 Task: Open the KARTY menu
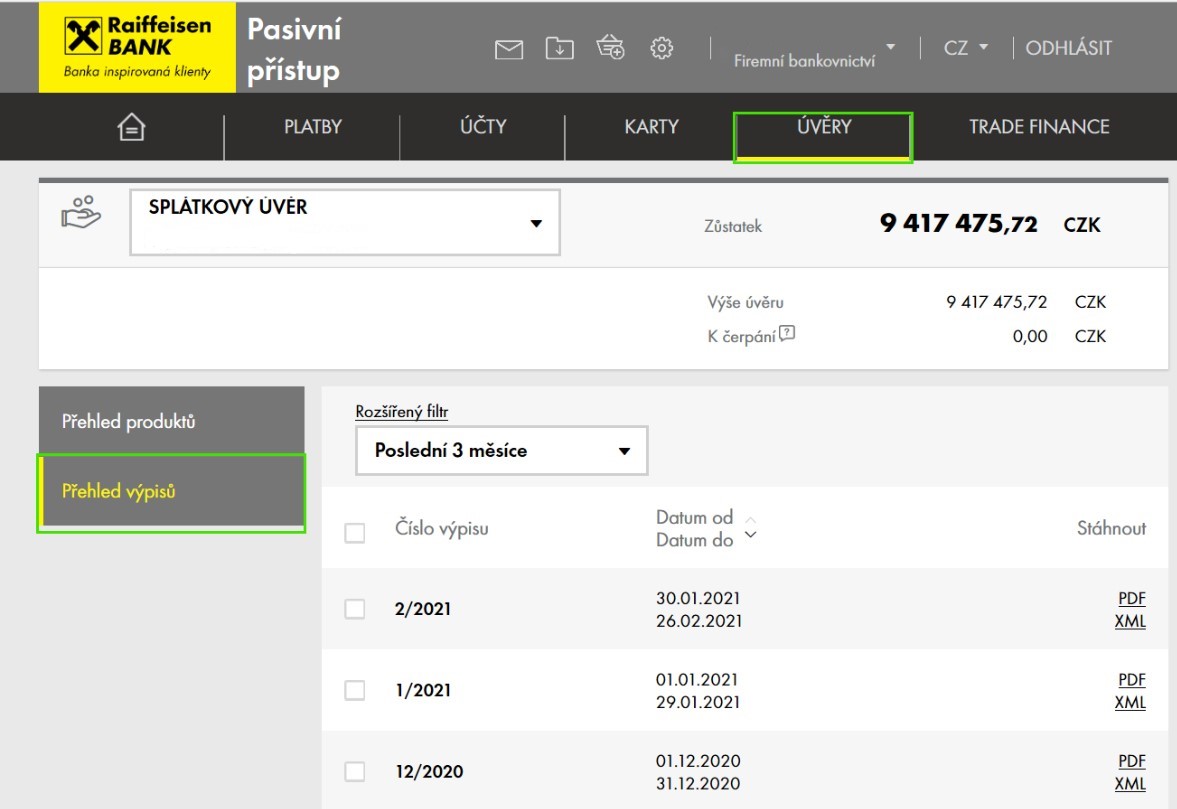(x=652, y=127)
